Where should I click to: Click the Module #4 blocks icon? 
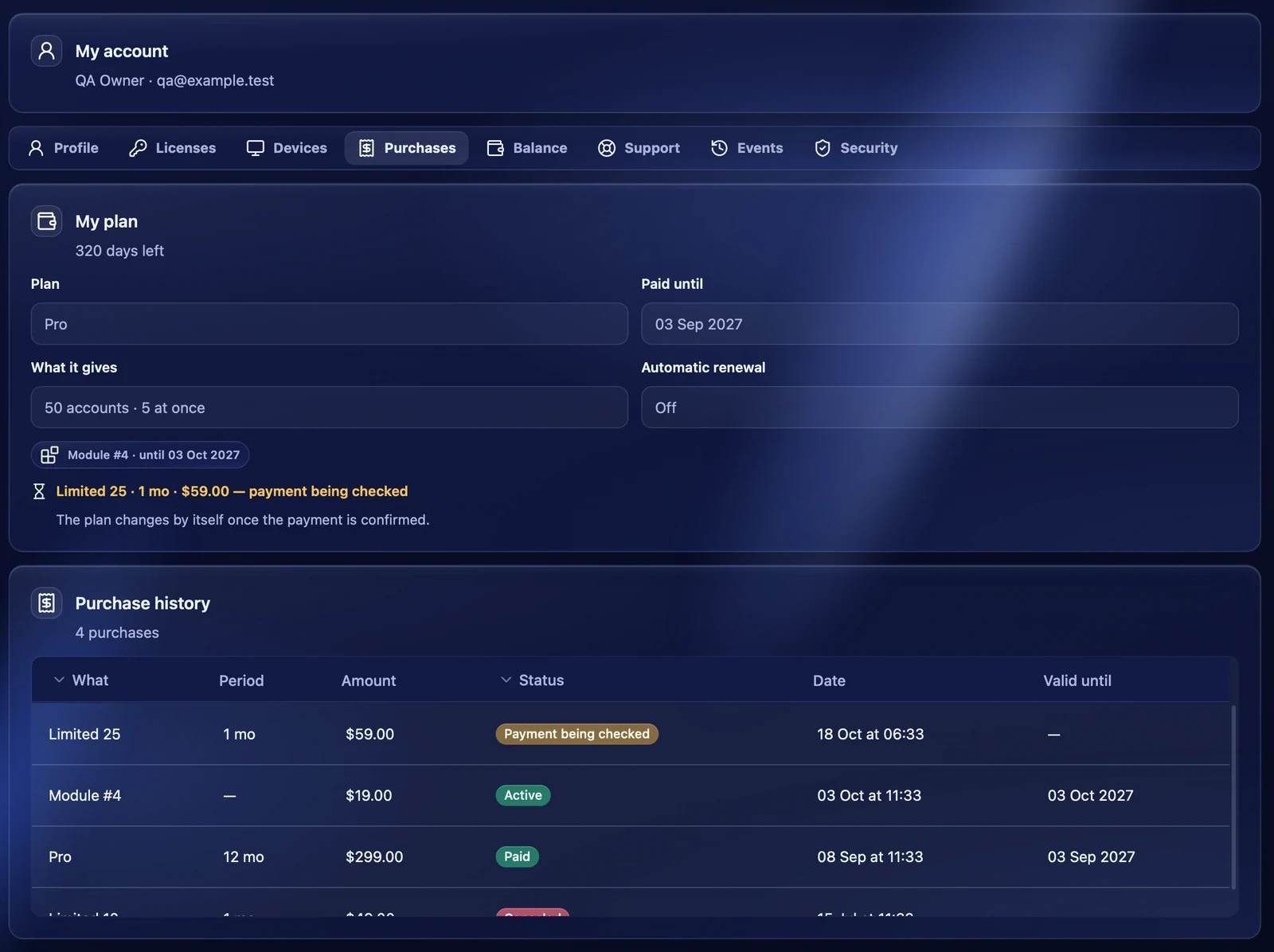49,455
